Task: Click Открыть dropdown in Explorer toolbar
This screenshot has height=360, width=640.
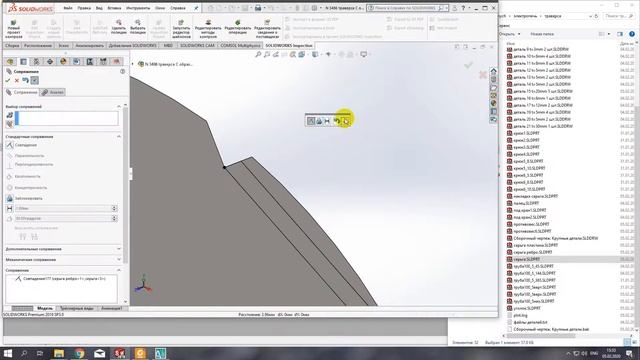Action: pos(509,34)
